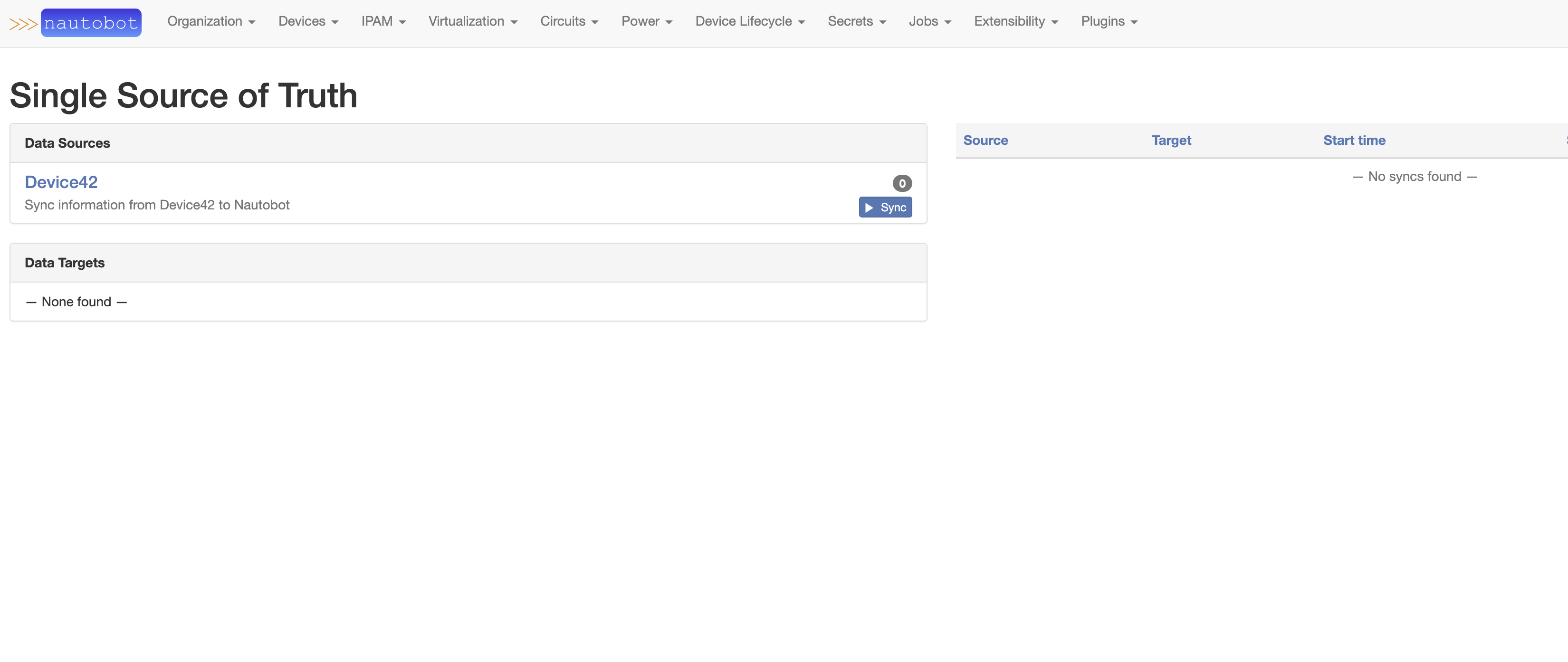Screen dimensions: 1568x662
Task: Click the Data Targets panel heading
Action: click(65, 263)
